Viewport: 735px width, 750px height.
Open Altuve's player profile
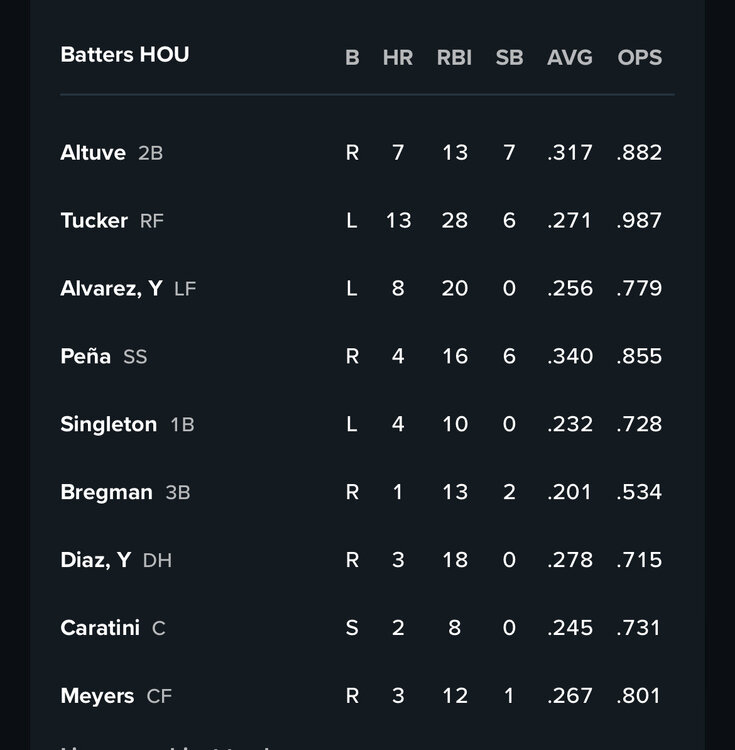click(93, 153)
